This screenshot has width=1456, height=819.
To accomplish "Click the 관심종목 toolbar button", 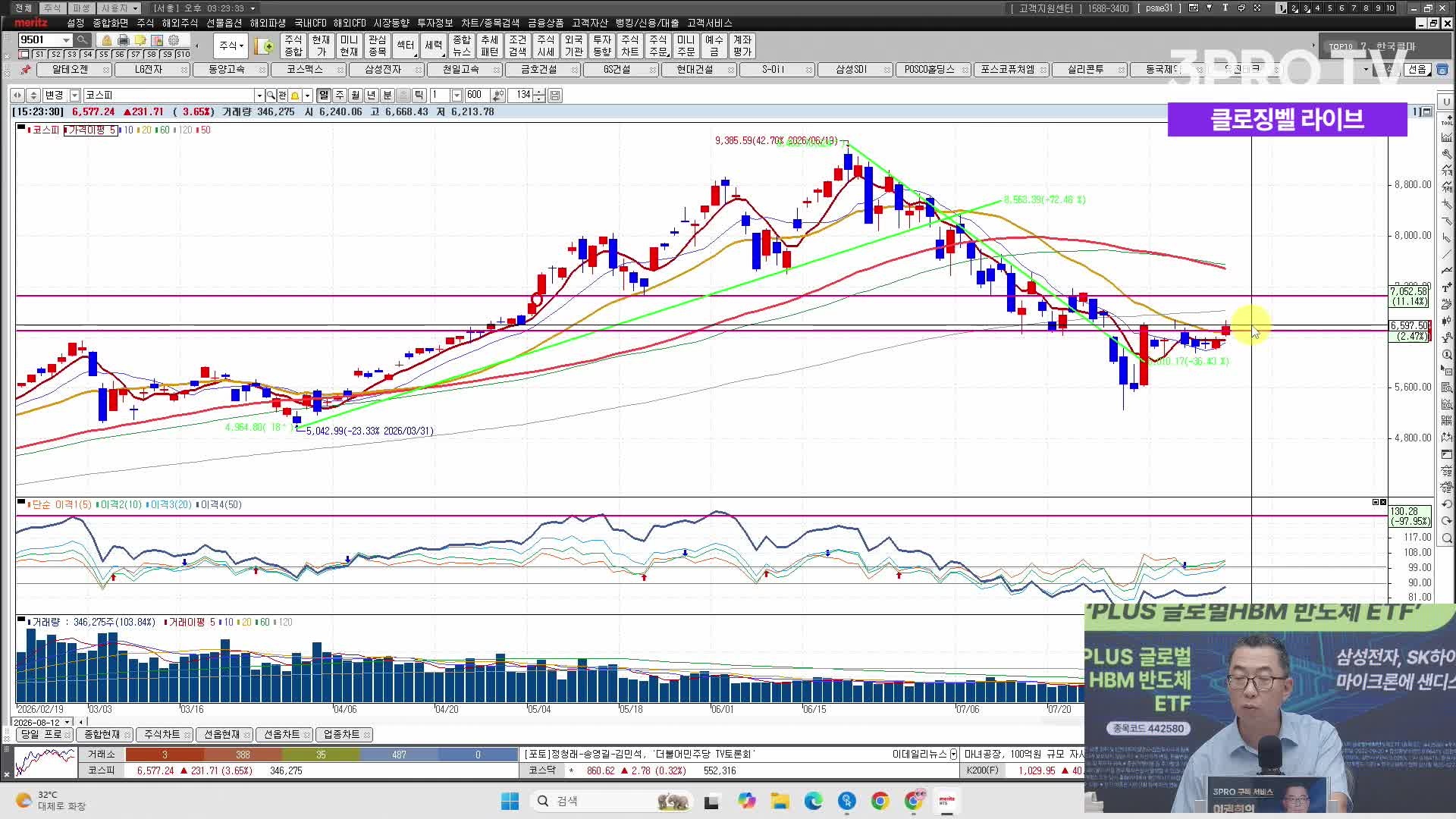I will (377, 45).
